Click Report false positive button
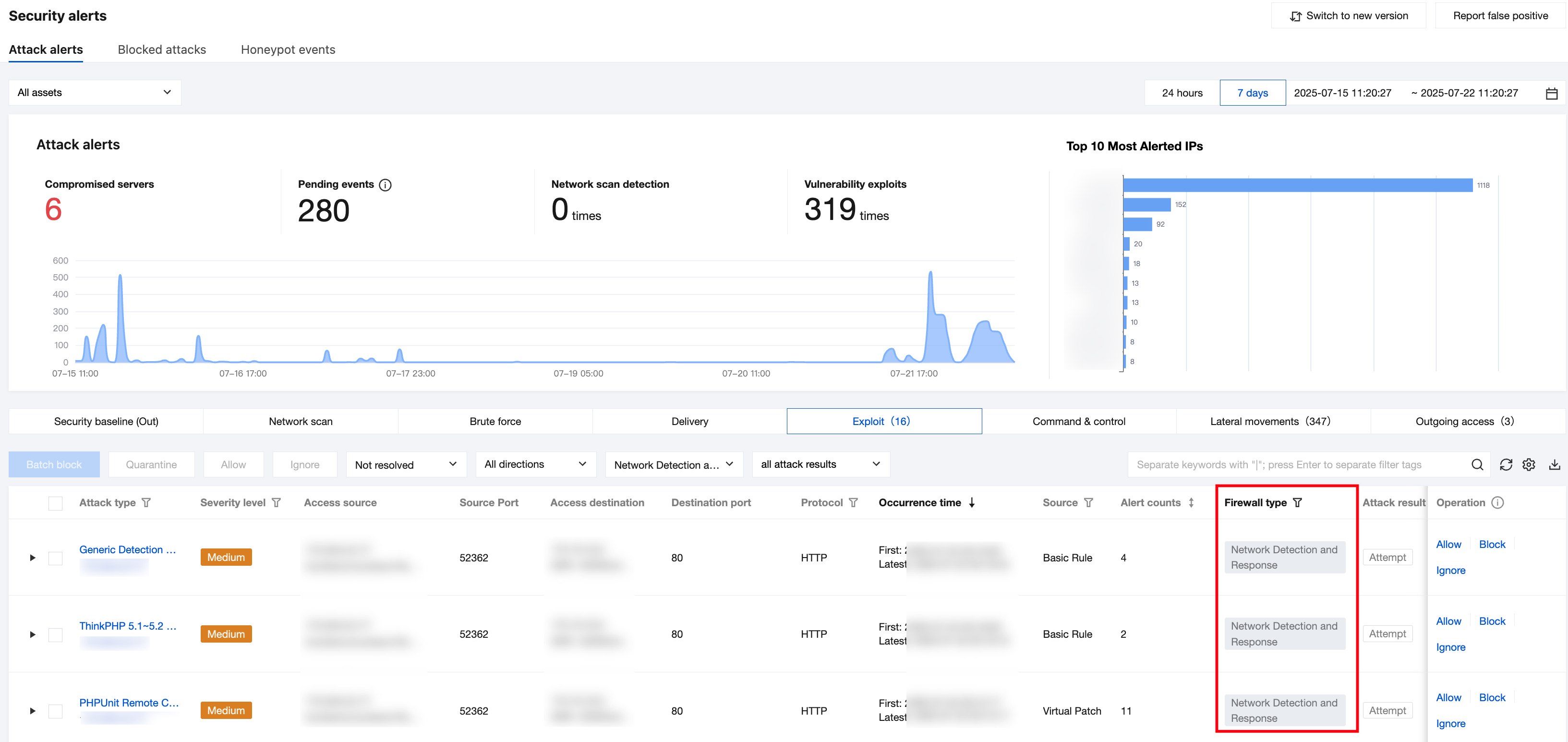Image resolution: width=1568 pixels, height=742 pixels. [x=1500, y=16]
